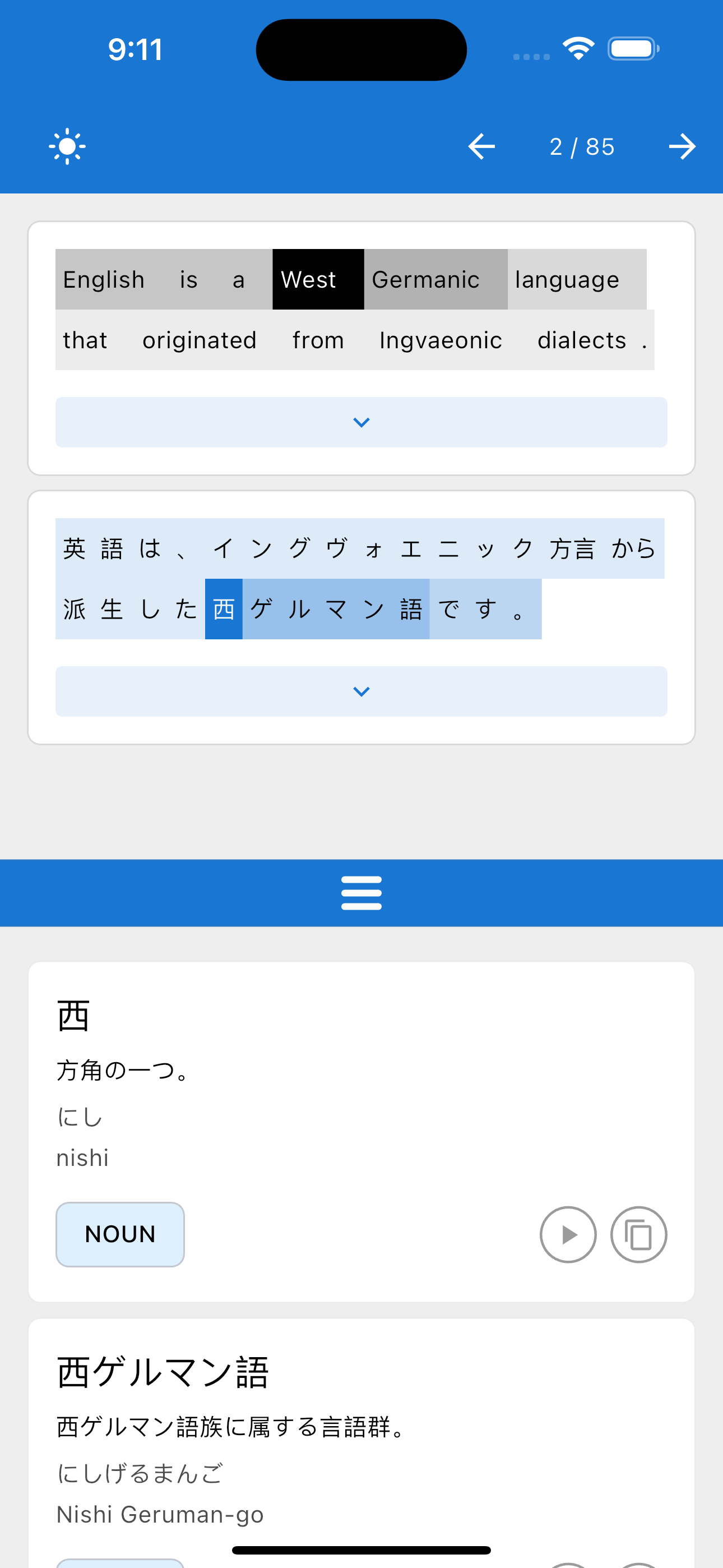Viewport: 723px width, 1568px height.
Task: Tap ゲルマン in the Japanese sentence
Action: tap(317, 608)
